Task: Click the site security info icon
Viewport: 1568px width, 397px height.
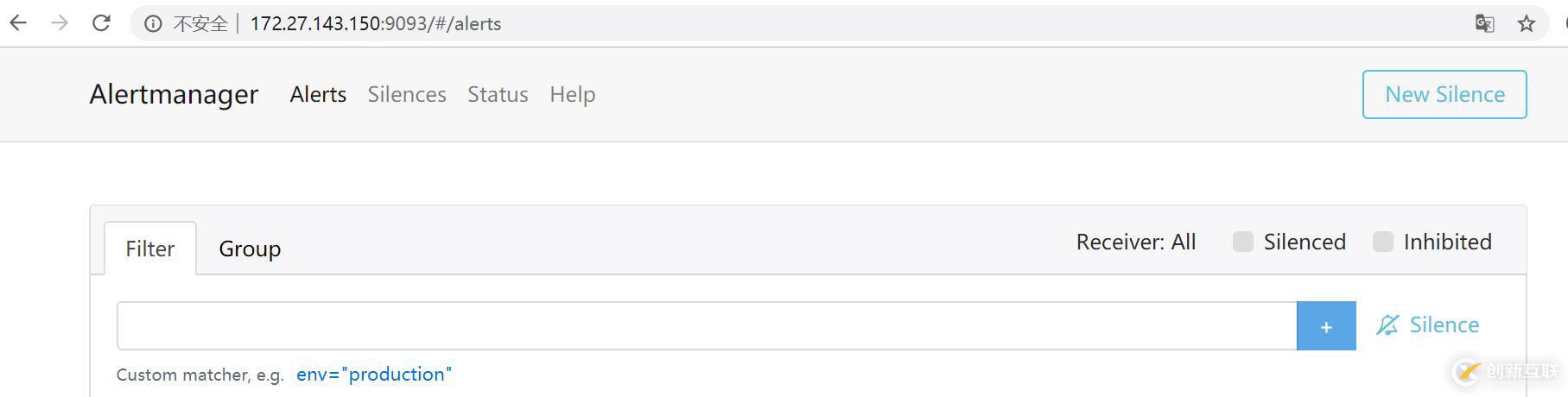Action: click(x=153, y=24)
